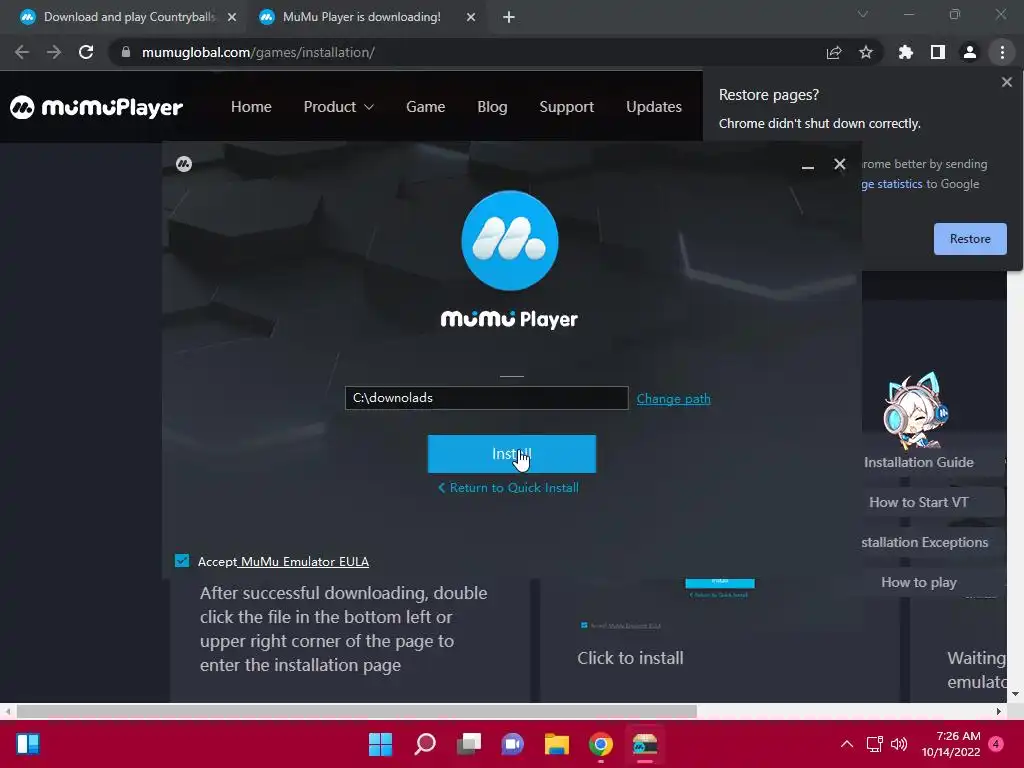Click the mascot character image

pos(915,411)
